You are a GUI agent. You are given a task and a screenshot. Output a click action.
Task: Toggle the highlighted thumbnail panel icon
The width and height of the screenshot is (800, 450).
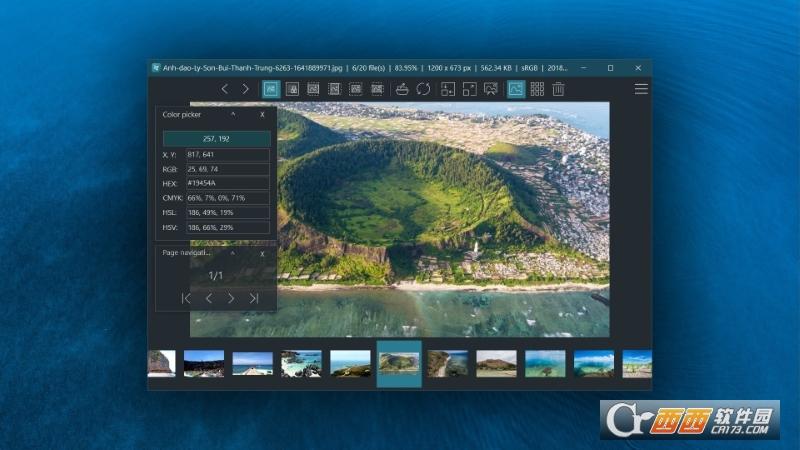pos(516,89)
